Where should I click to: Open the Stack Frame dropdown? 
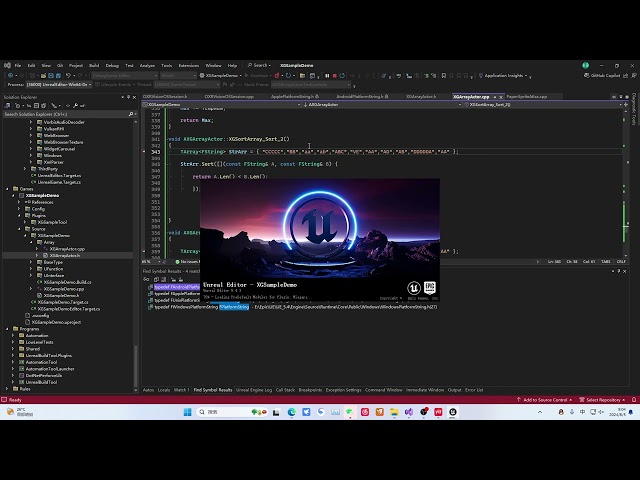tap(311, 84)
